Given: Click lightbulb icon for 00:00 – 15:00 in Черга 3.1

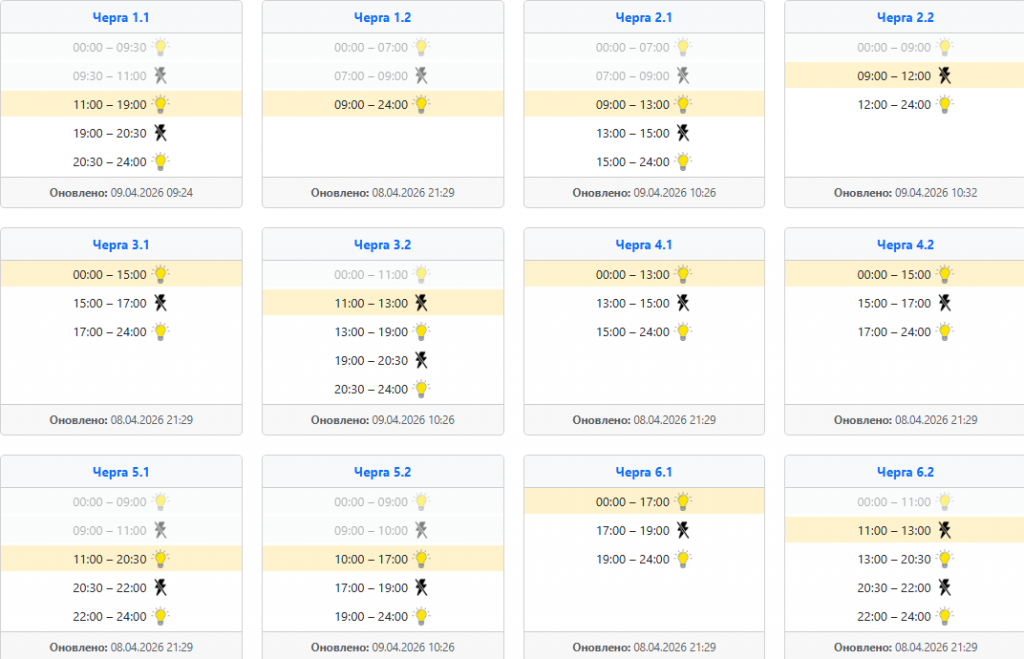Looking at the screenshot, I should pos(160,275).
